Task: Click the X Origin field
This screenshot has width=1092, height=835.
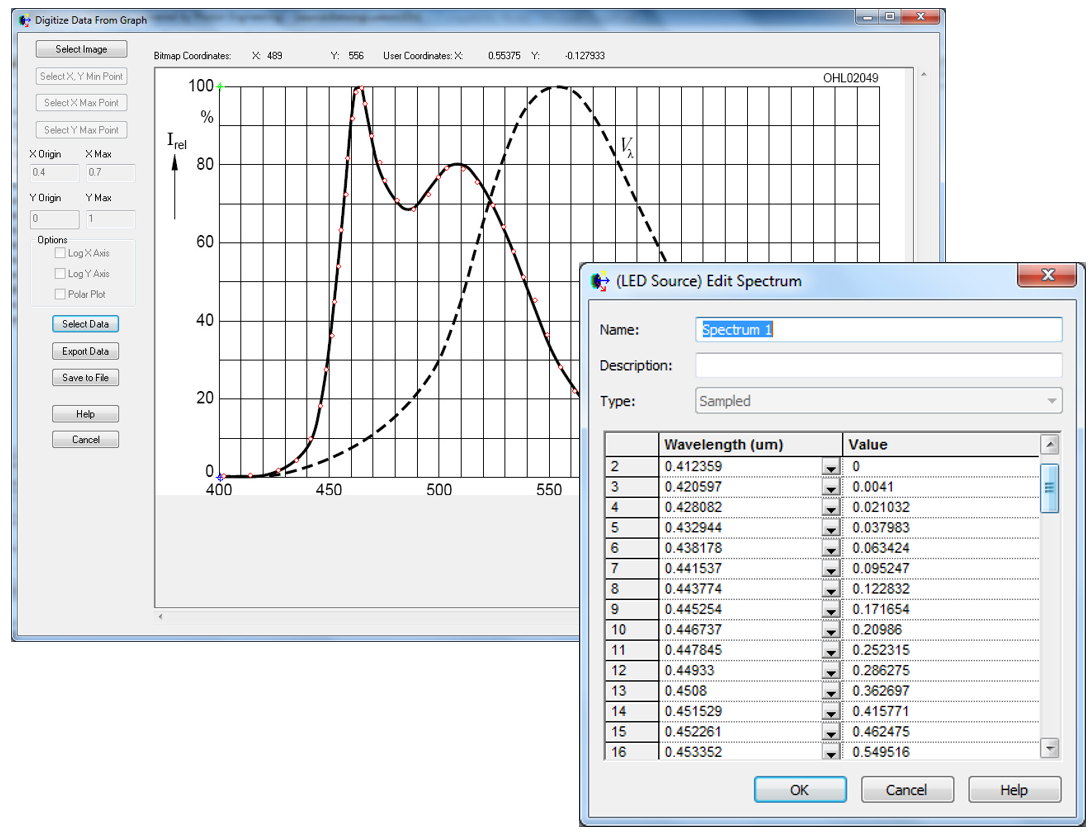Action: click(x=54, y=172)
